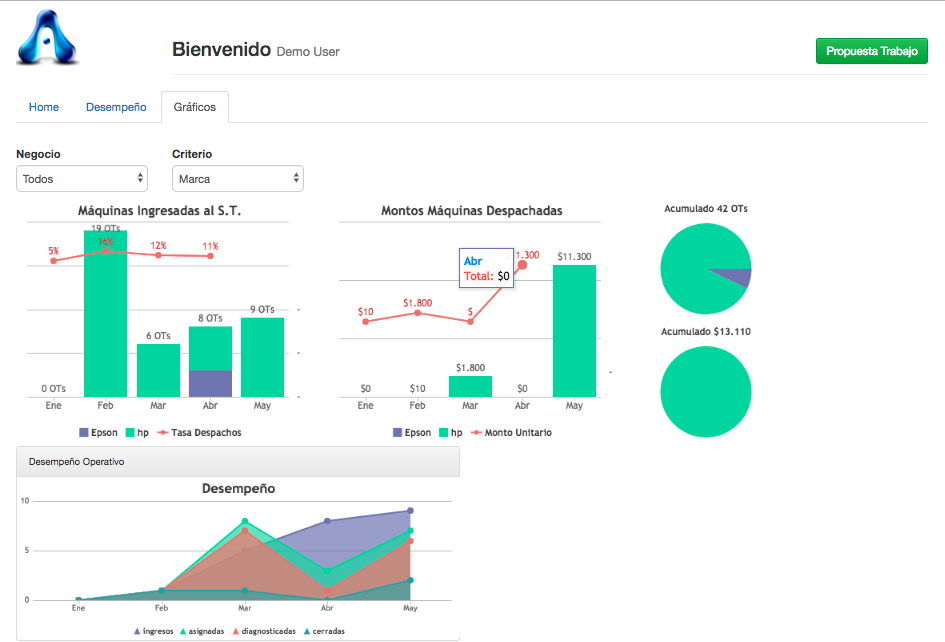The image size is (945, 642).
Task: Toggle Epson legend in Montos Máquinas Despachadas chart
Action: (412, 433)
